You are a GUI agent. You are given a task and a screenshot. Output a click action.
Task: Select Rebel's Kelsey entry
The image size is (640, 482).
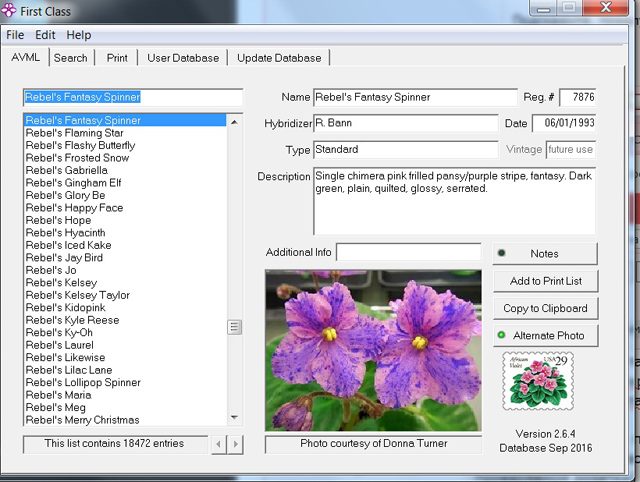coord(125,282)
